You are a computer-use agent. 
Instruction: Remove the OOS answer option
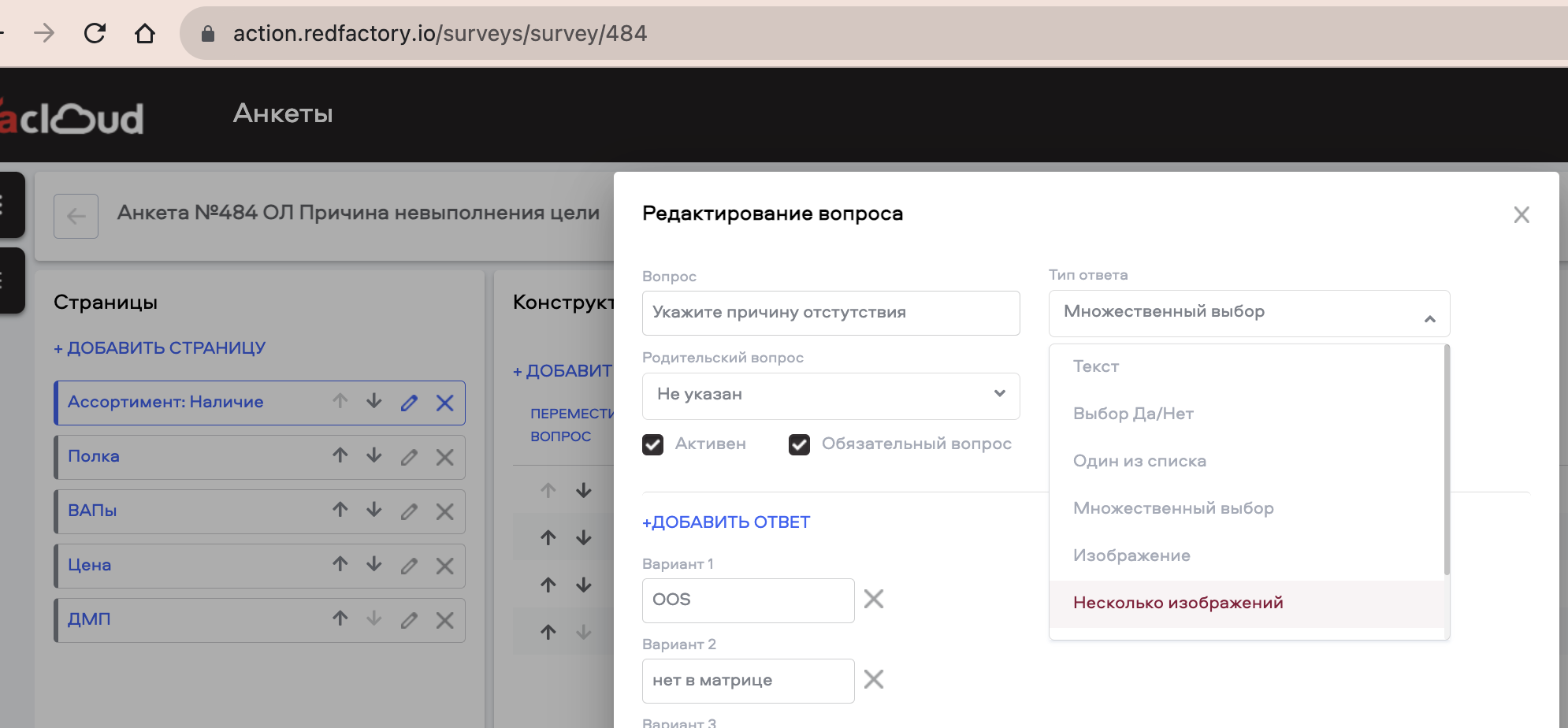[x=874, y=599]
